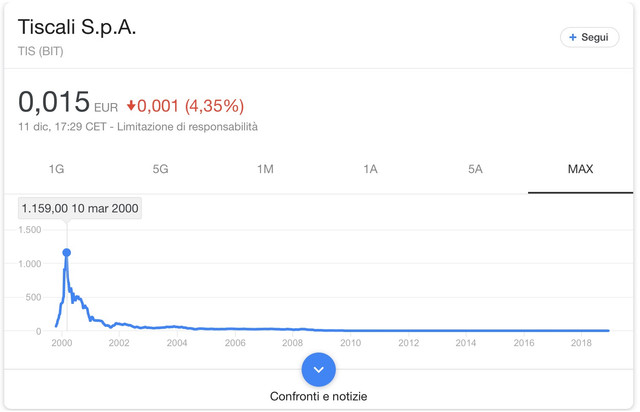Click the 0,015 EUR price value
640x412 pixels.
click(68, 102)
